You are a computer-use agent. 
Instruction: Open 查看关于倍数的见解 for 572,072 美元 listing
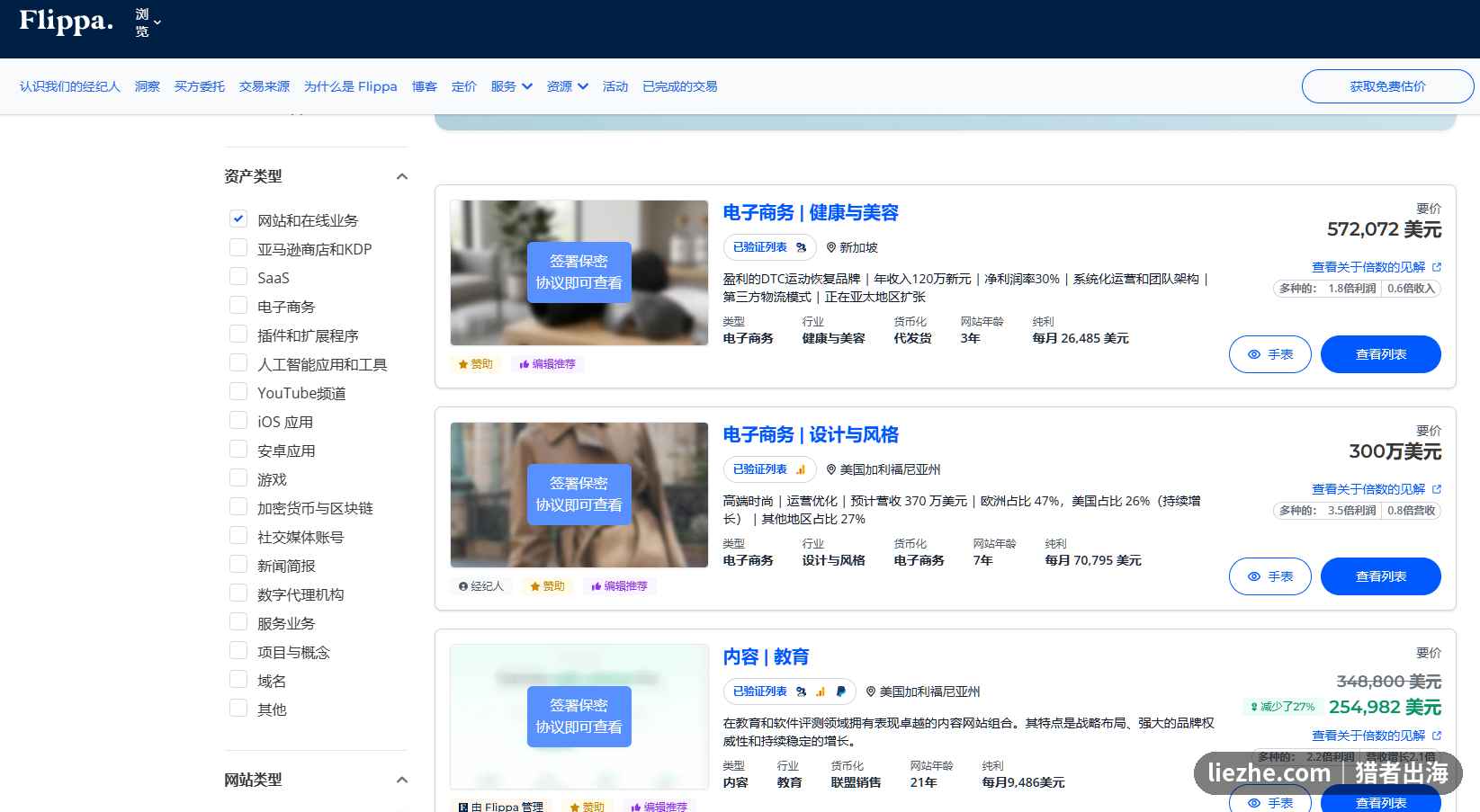pos(1376,267)
